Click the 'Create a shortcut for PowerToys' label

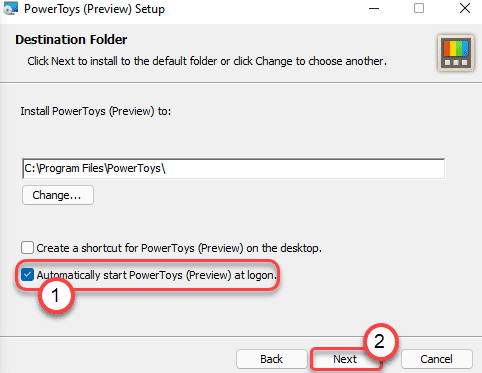[x=179, y=248]
